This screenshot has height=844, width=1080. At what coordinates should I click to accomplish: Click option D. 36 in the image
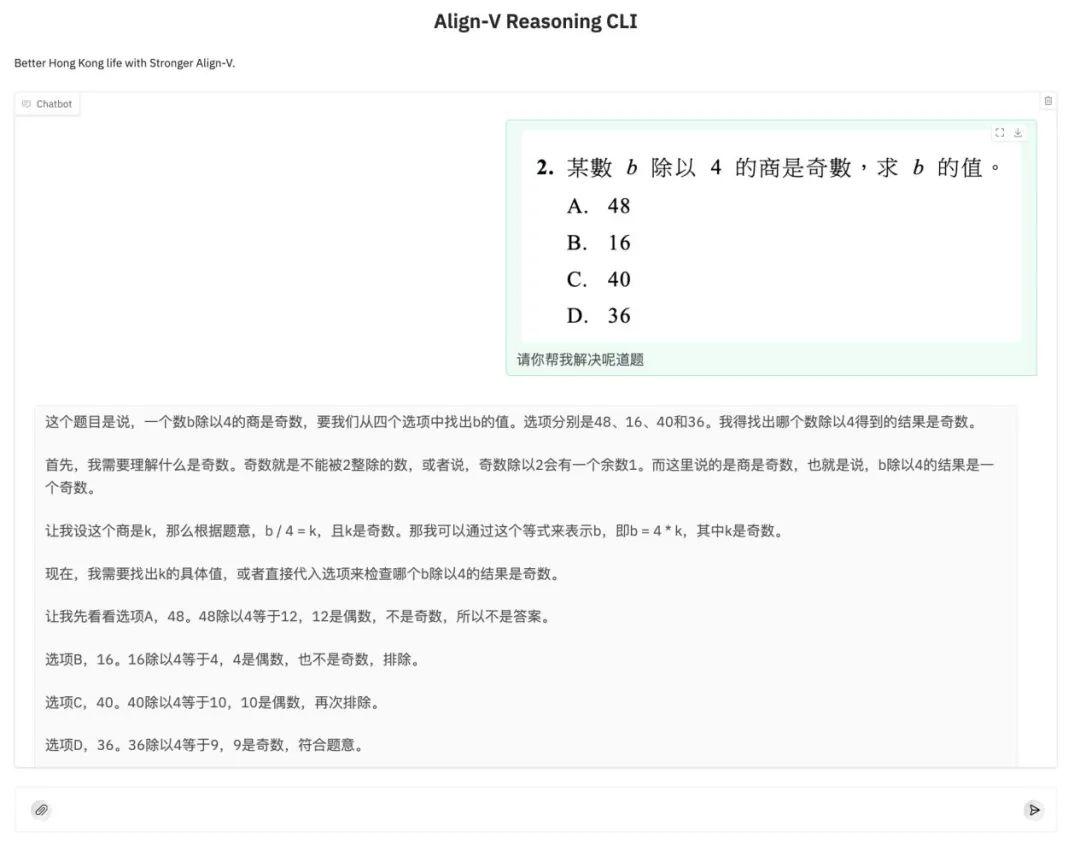tap(599, 316)
